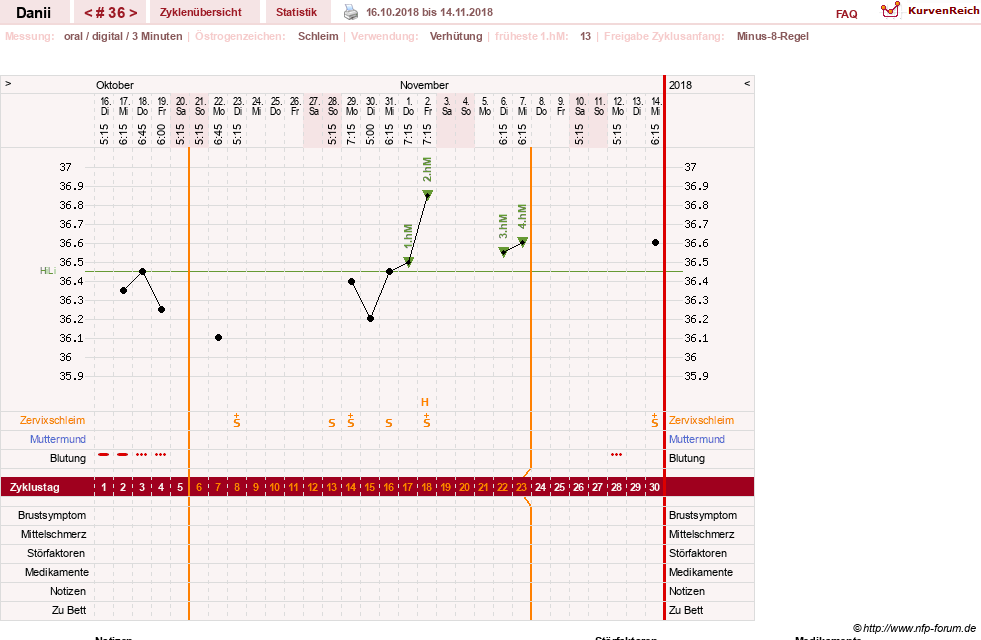Viewport: 981px width, 640px height.
Task: Click the left Zervixschleim row label
Action: tap(52, 420)
